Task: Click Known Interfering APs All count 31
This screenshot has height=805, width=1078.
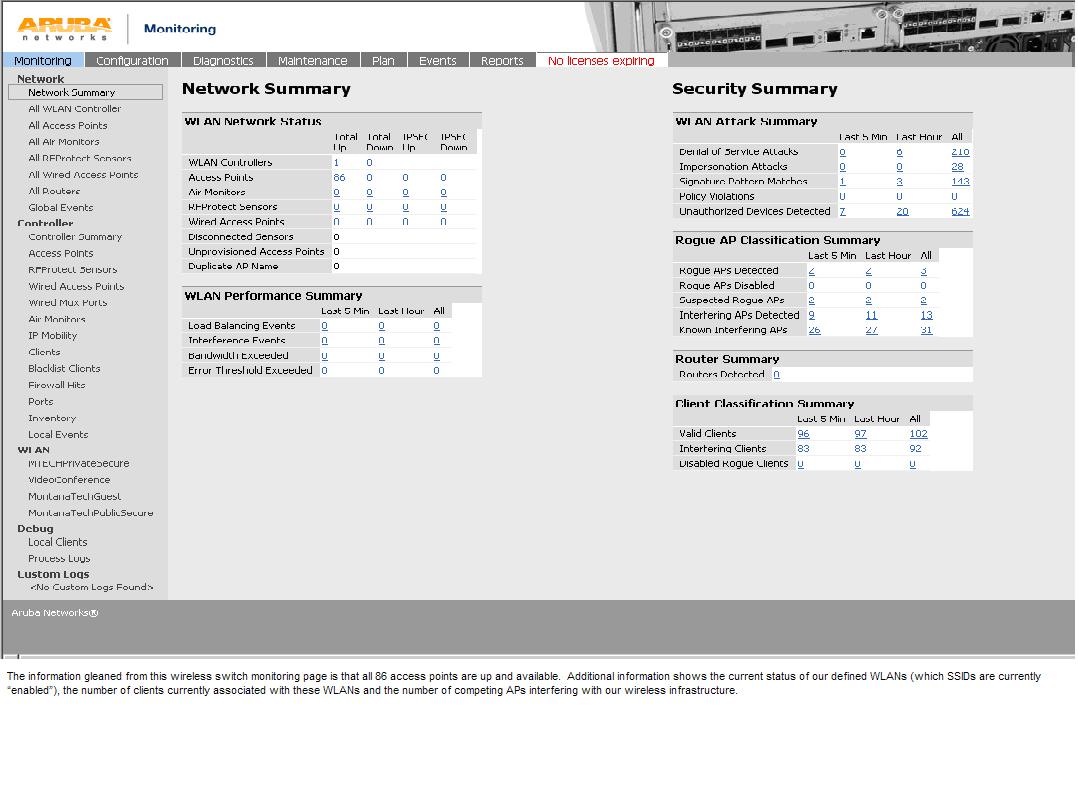Action: (927, 330)
